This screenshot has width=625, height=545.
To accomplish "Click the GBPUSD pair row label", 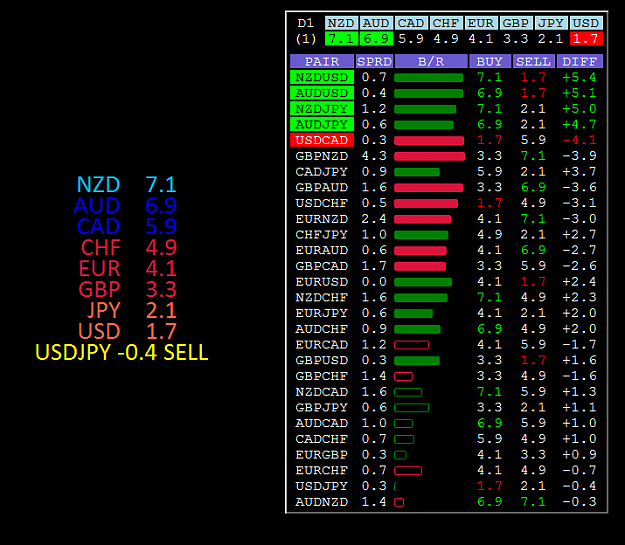I will click(x=322, y=360).
